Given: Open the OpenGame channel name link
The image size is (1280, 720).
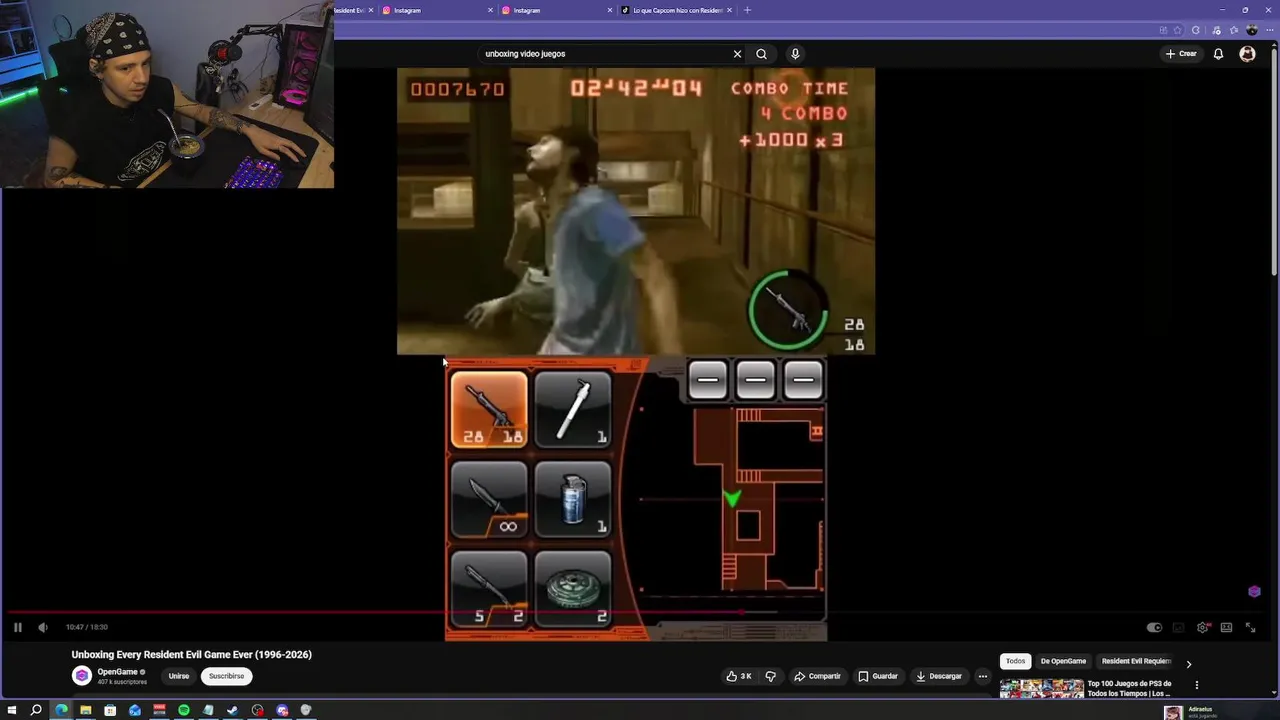Looking at the screenshot, I should [117, 672].
